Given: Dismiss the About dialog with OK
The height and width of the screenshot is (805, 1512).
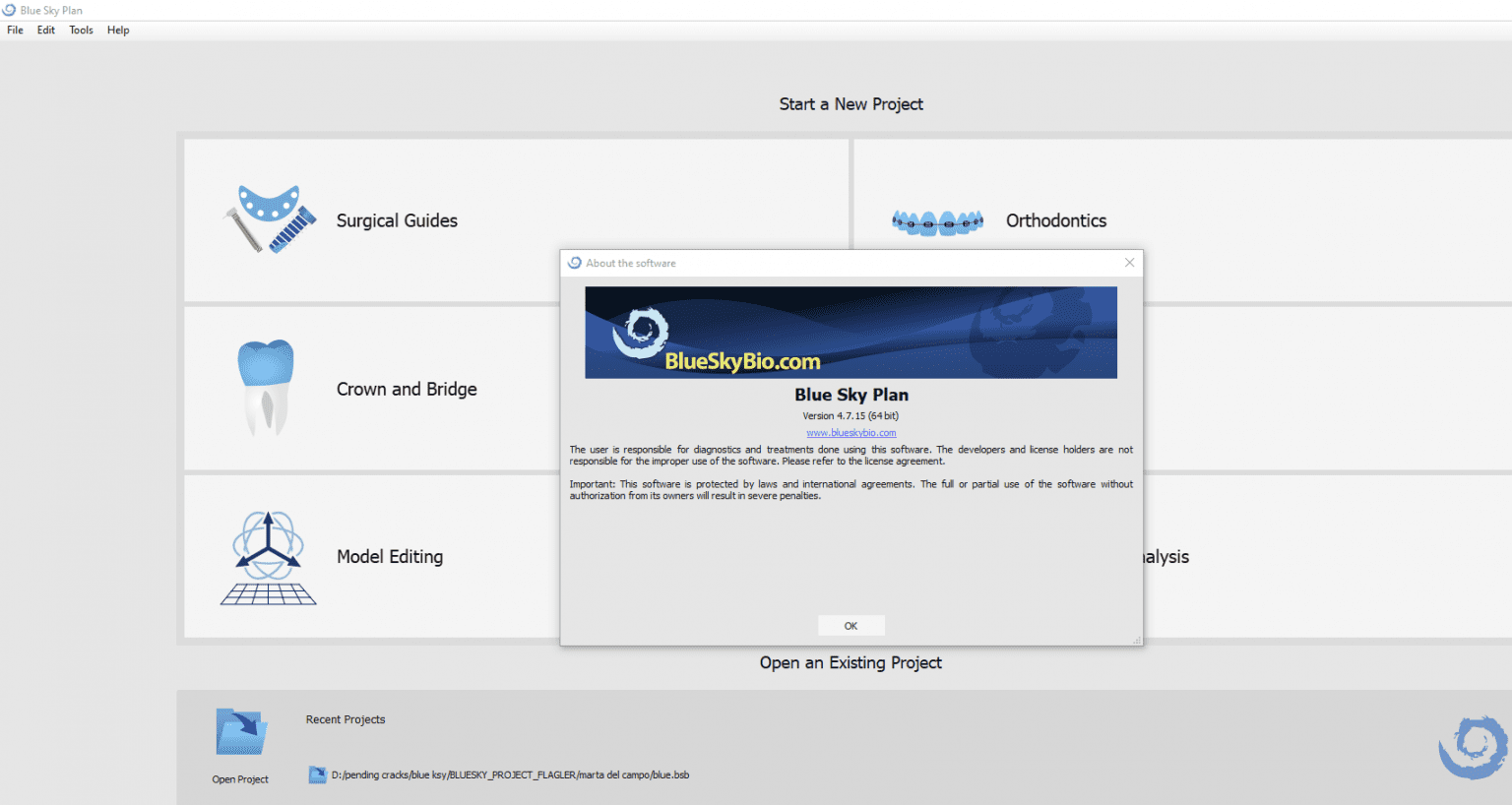Looking at the screenshot, I should click(x=850, y=625).
